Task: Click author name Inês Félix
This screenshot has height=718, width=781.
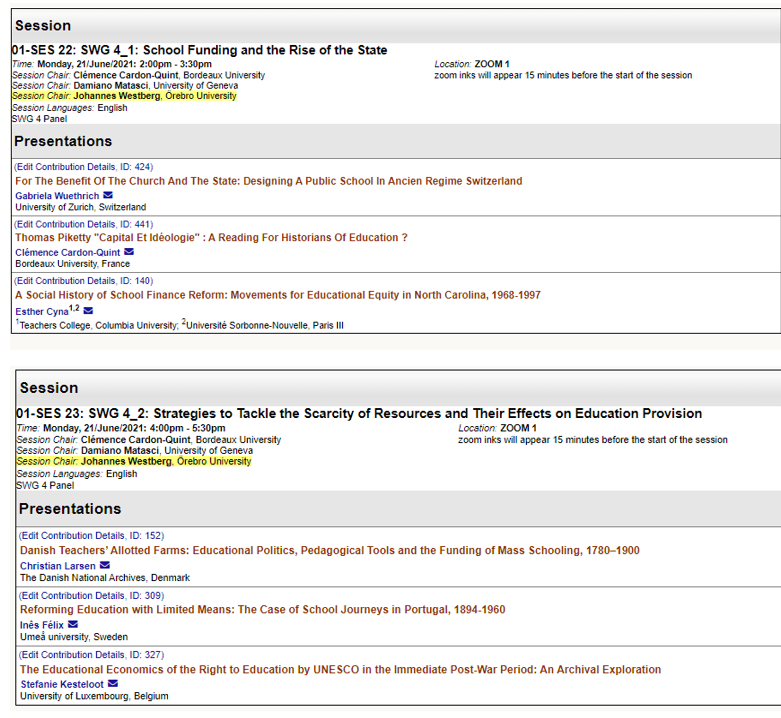Action: [x=42, y=625]
